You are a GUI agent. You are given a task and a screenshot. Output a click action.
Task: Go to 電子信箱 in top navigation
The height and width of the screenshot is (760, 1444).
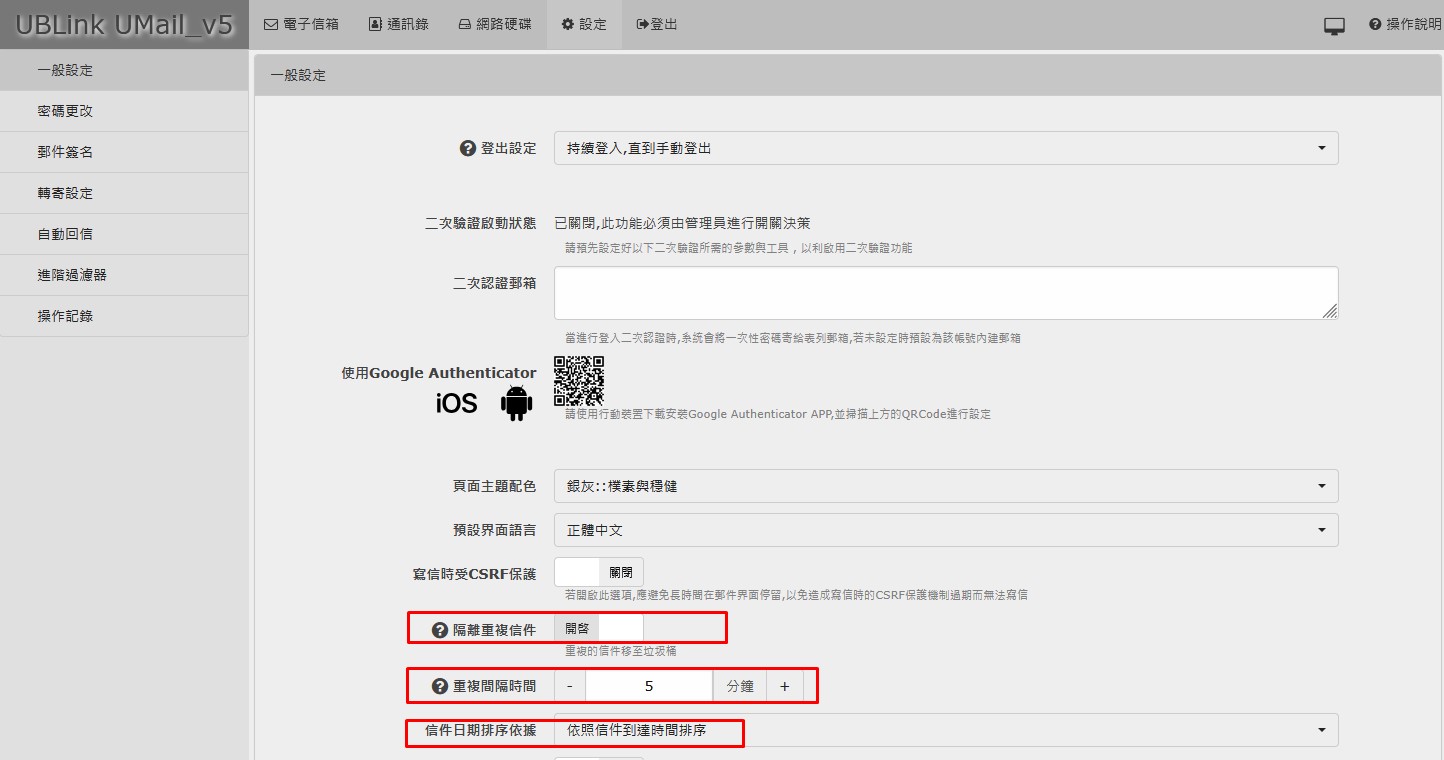(x=301, y=24)
